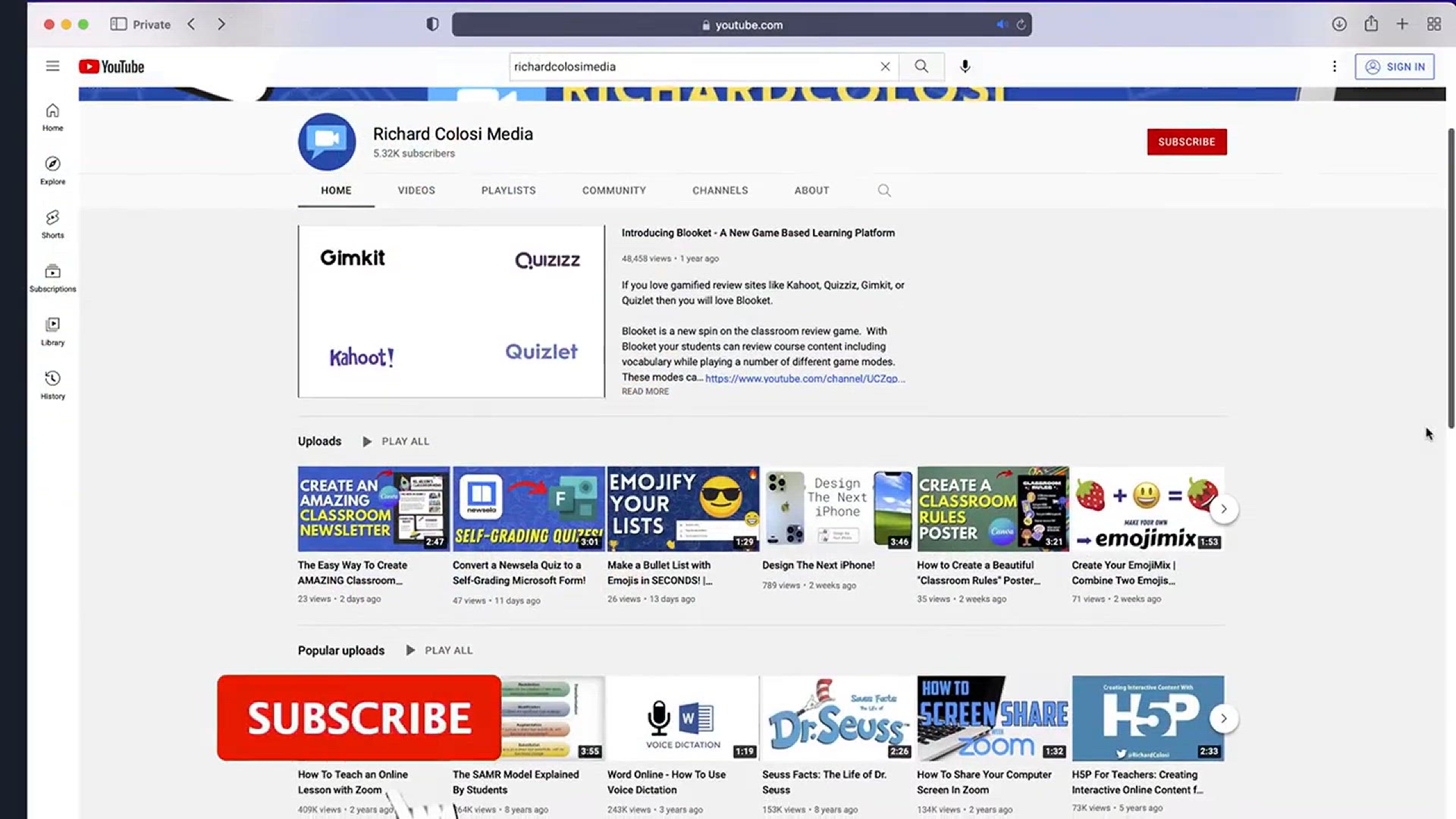Open Introducing Blooket video title

[758, 233]
